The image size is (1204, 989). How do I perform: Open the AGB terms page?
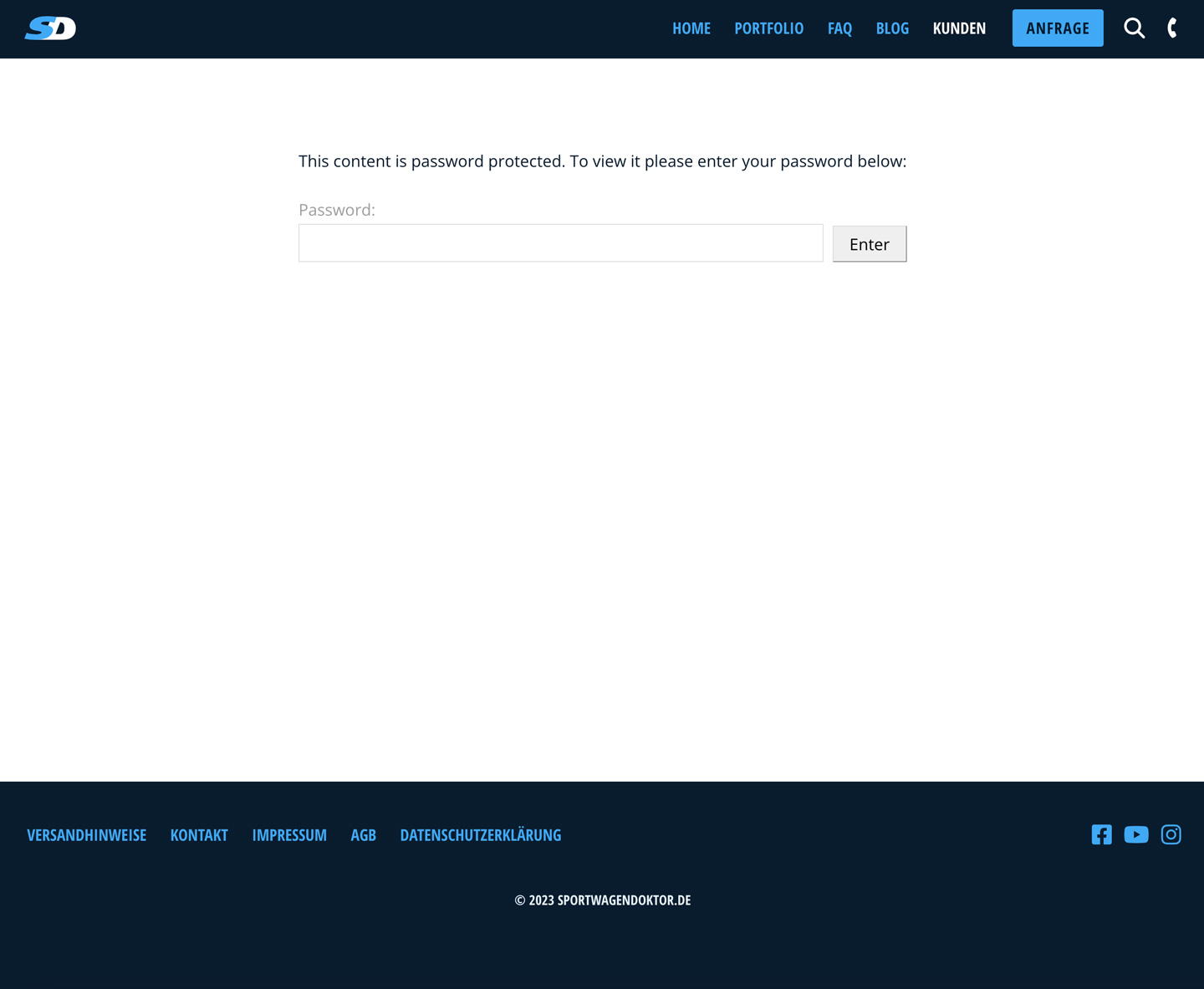(363, 834)
